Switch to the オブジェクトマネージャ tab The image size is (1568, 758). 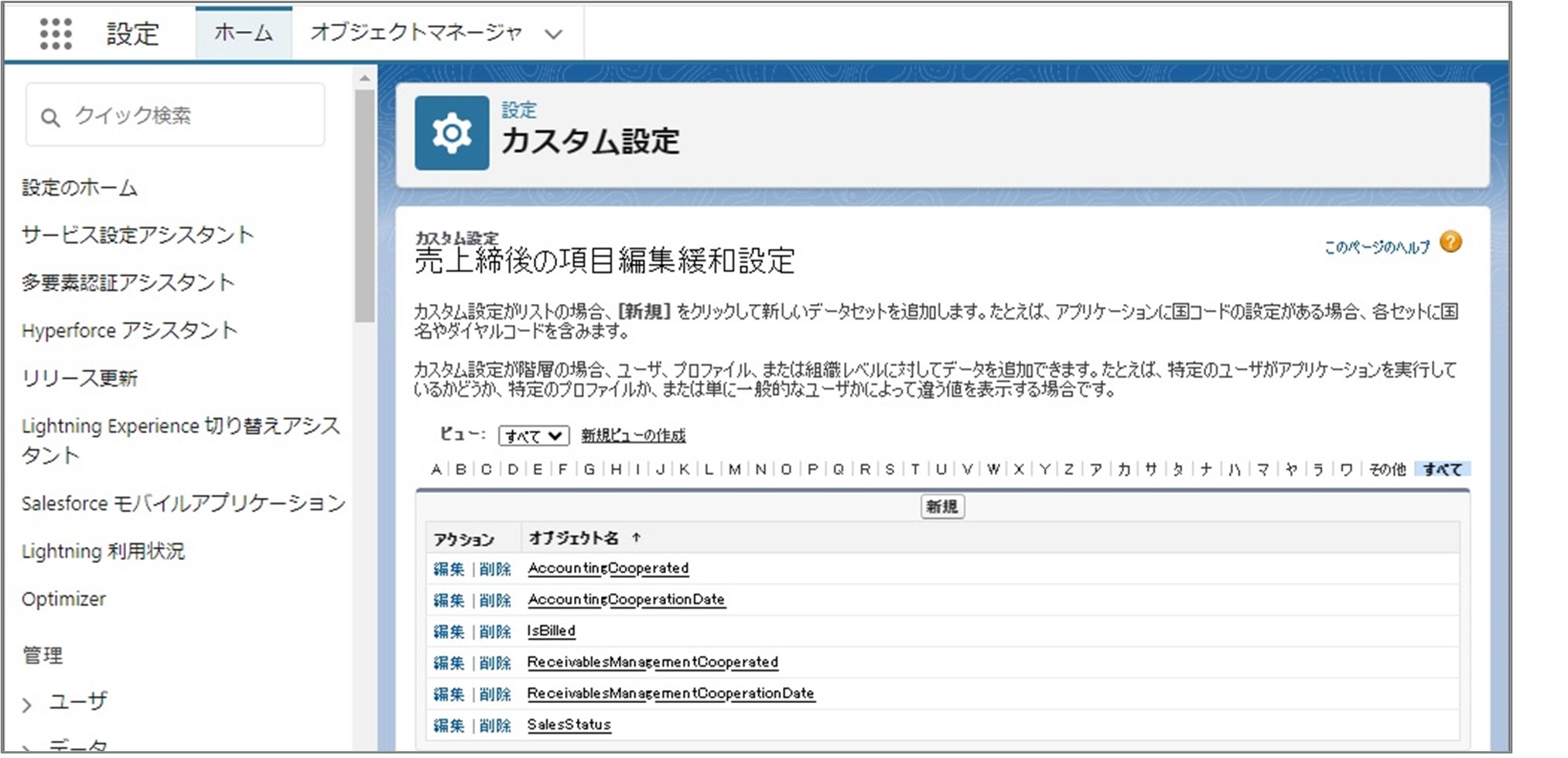(416, 33)
